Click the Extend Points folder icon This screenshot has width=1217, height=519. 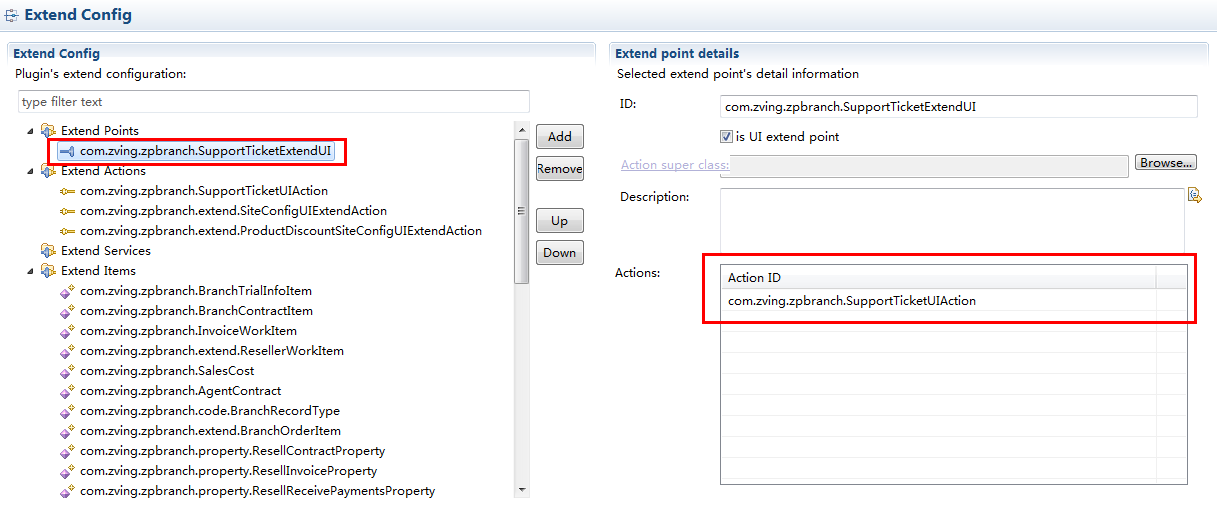click(x=47, y=131)
